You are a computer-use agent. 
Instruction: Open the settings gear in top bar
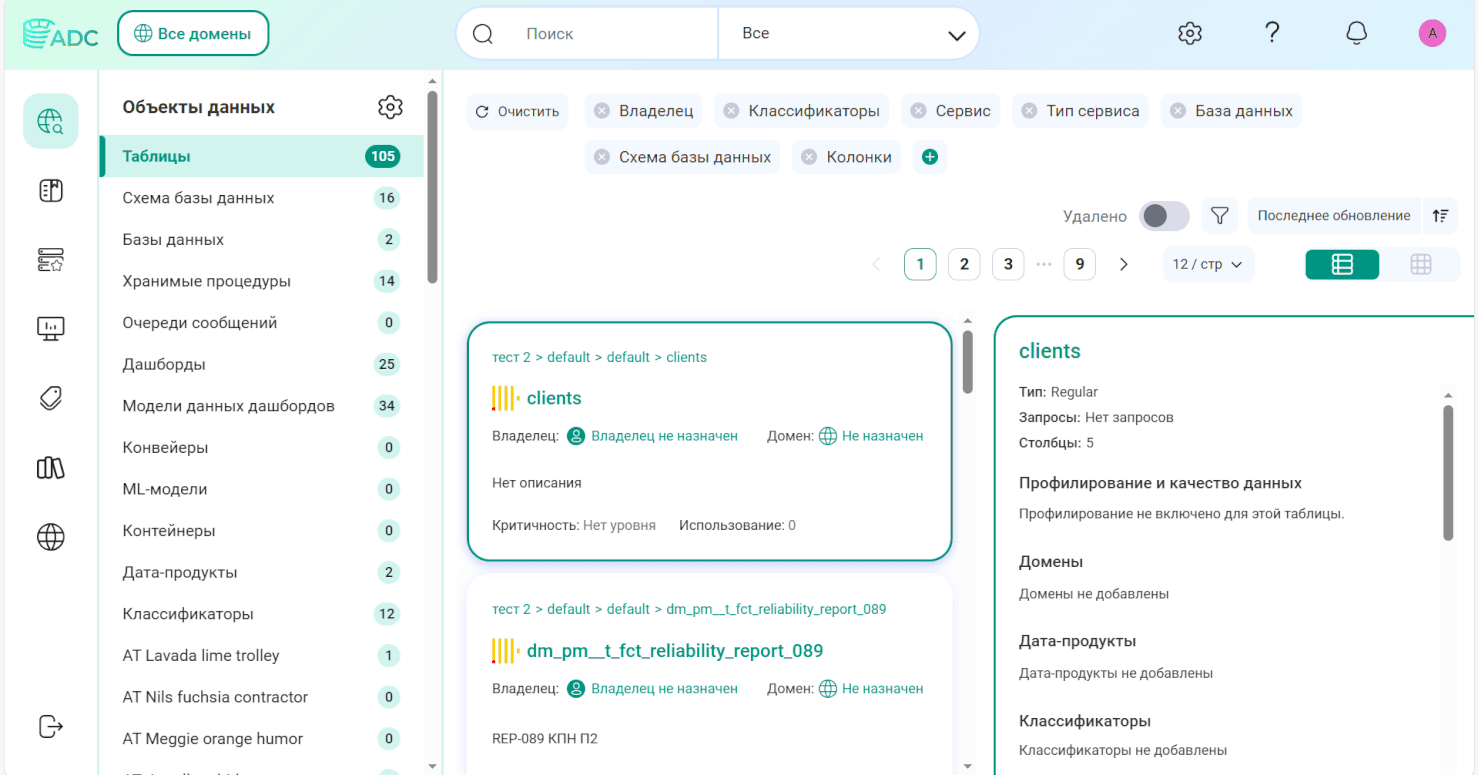tap(1189, 33)
